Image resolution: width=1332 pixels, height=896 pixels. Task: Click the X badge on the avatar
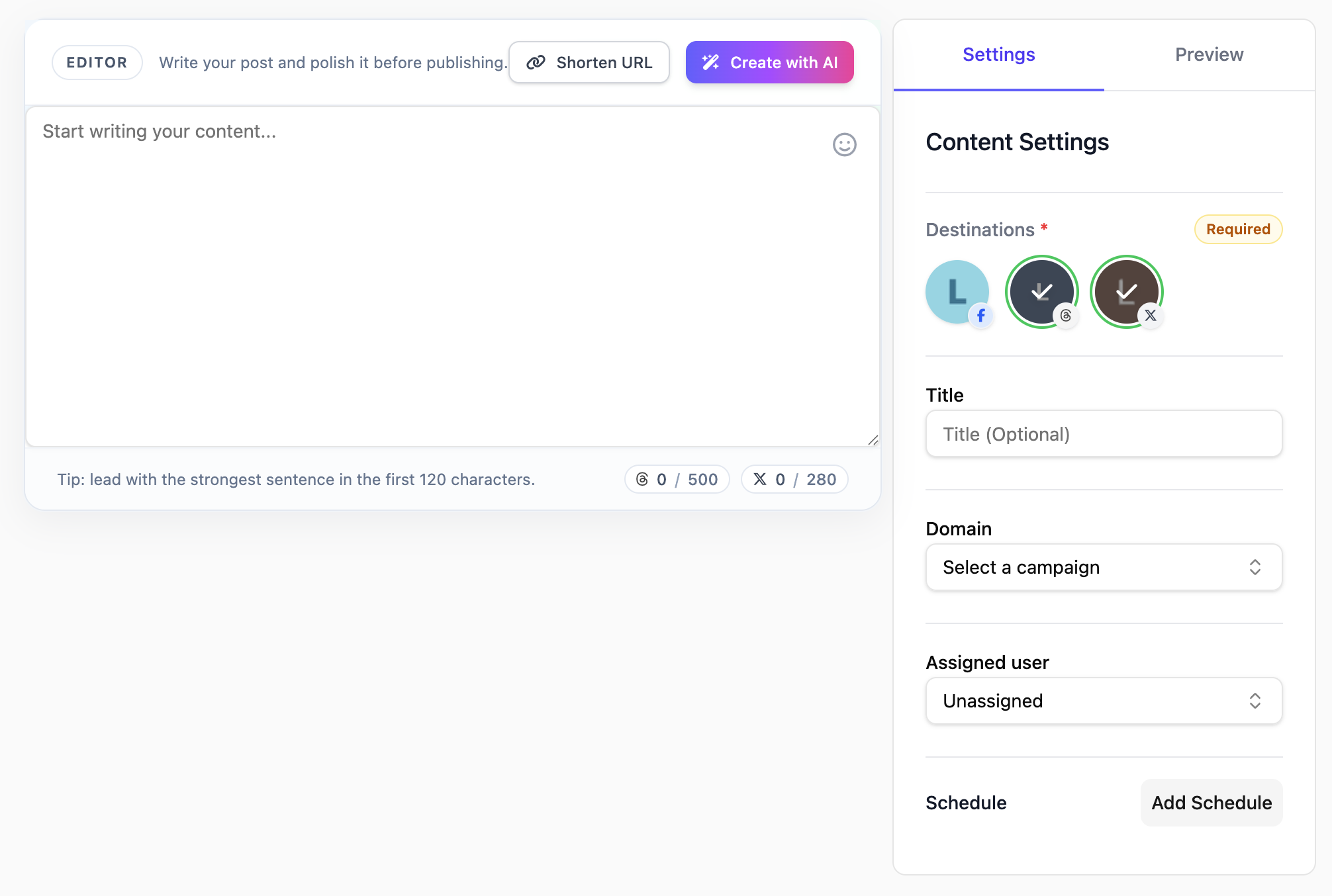(x=1151, y=316)
